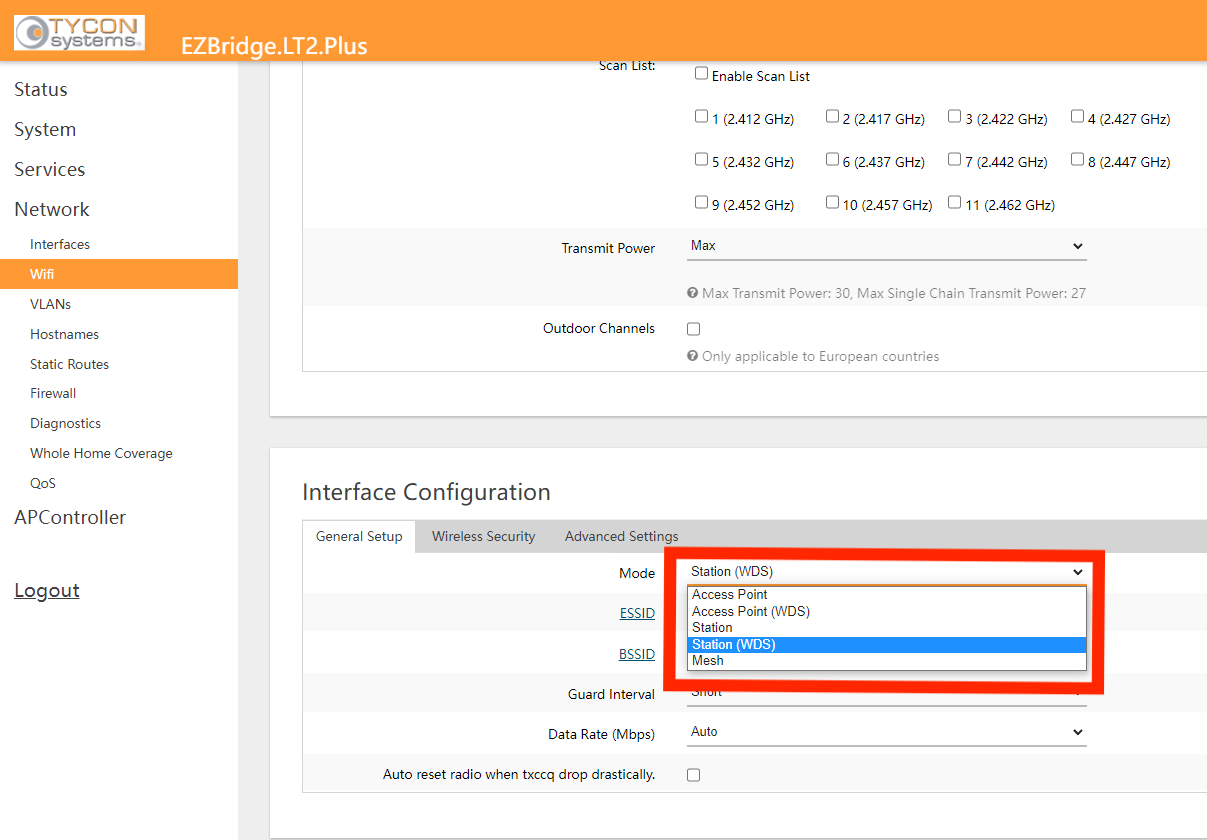The width and height of the screenshot is (1207, 840).
Task: Click the Logout link
Action: 47,591
